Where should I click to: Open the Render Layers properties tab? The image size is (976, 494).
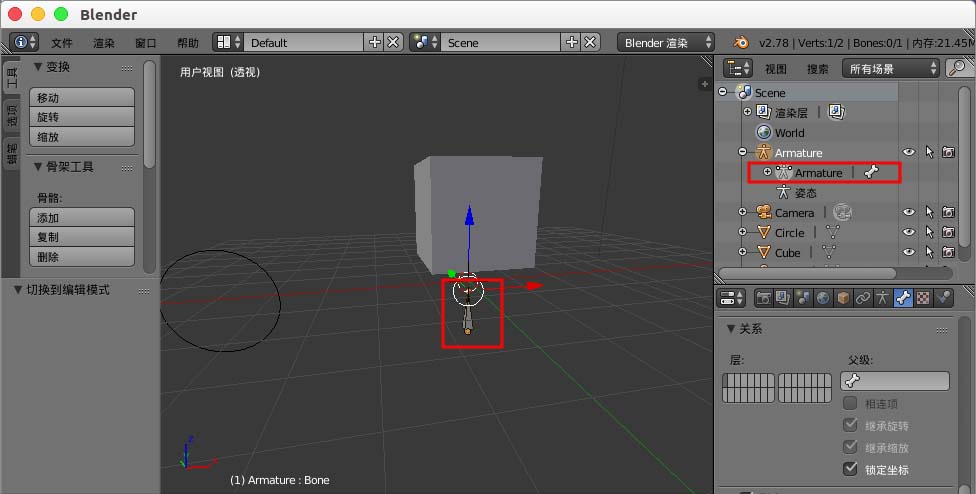tap(783, 298)
